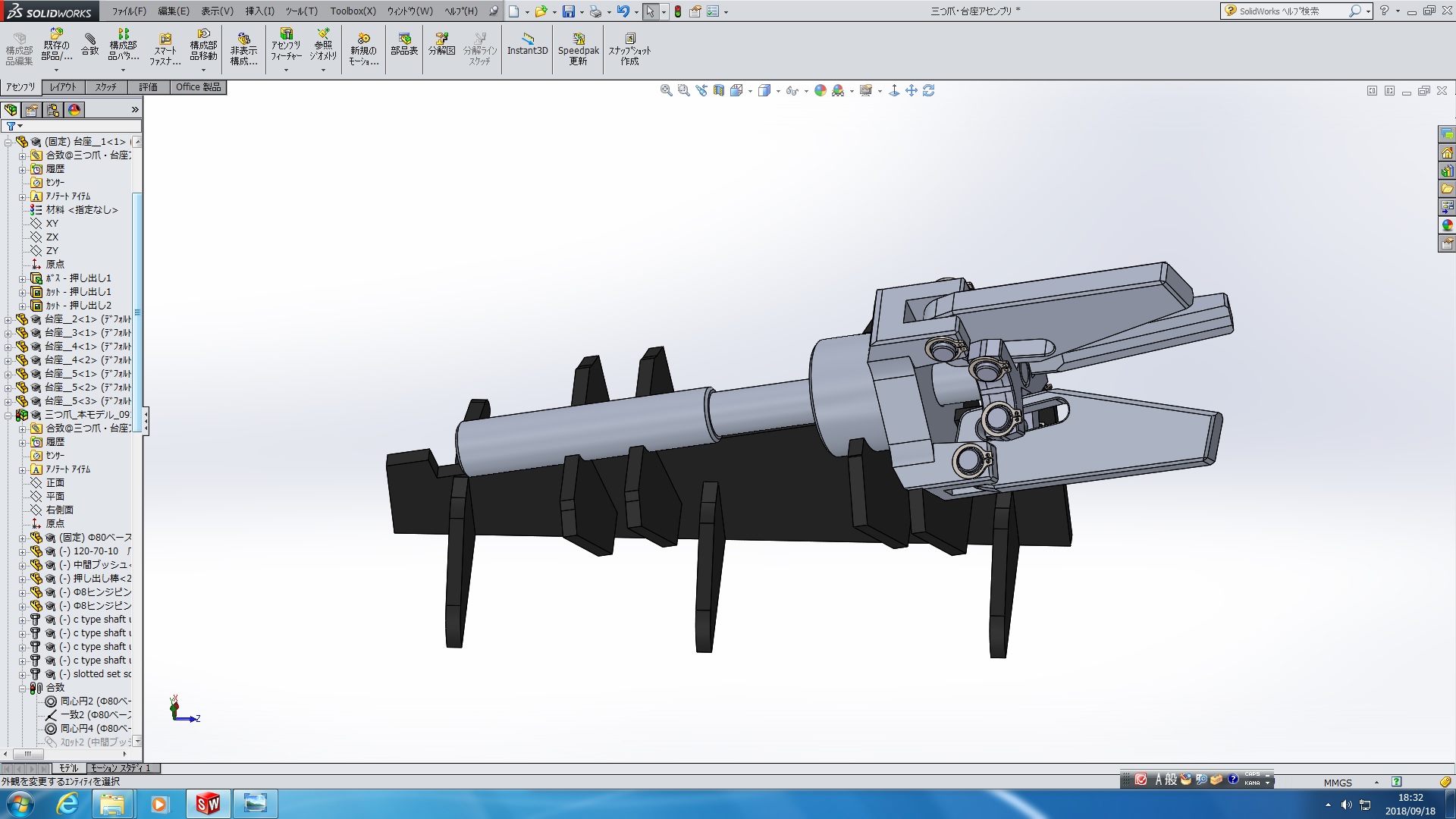Viewport: 1456px width, 819px height.
Task: Switch to モデル bottom tab
Action: (x=67, y=768)
